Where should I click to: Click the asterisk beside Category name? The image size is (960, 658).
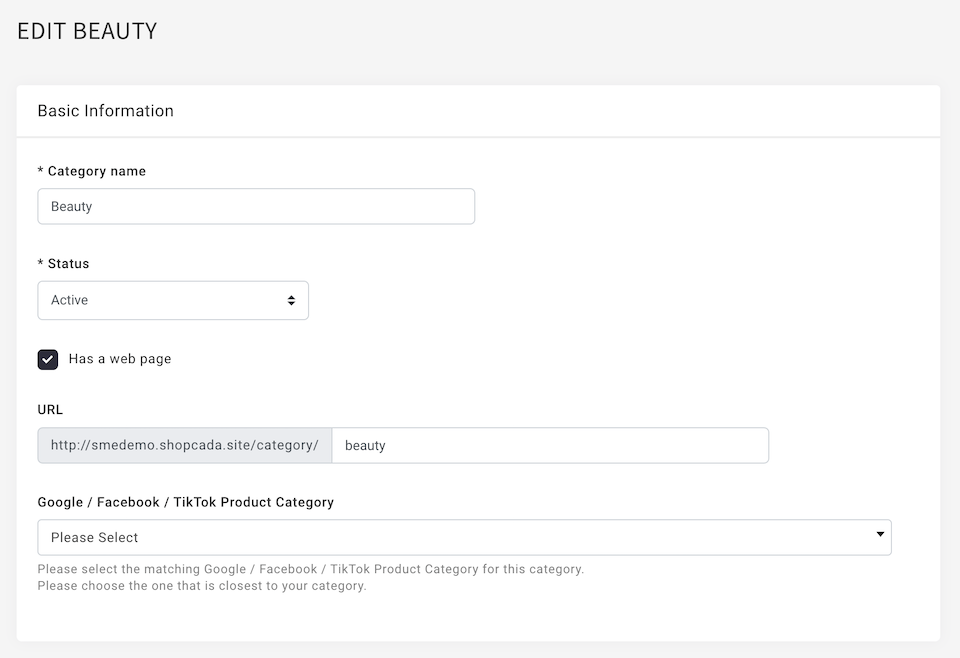(x=40, y=171)
